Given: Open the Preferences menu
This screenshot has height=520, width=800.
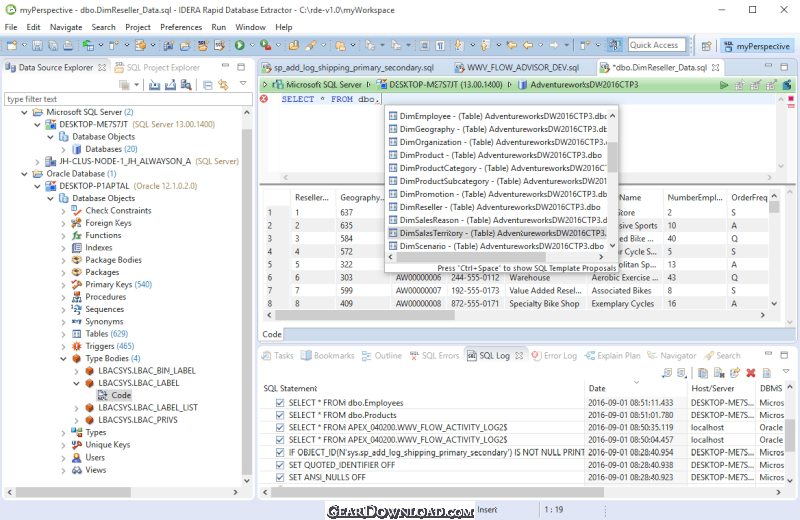Looking at the screenshot, I should tap(181, 27).
